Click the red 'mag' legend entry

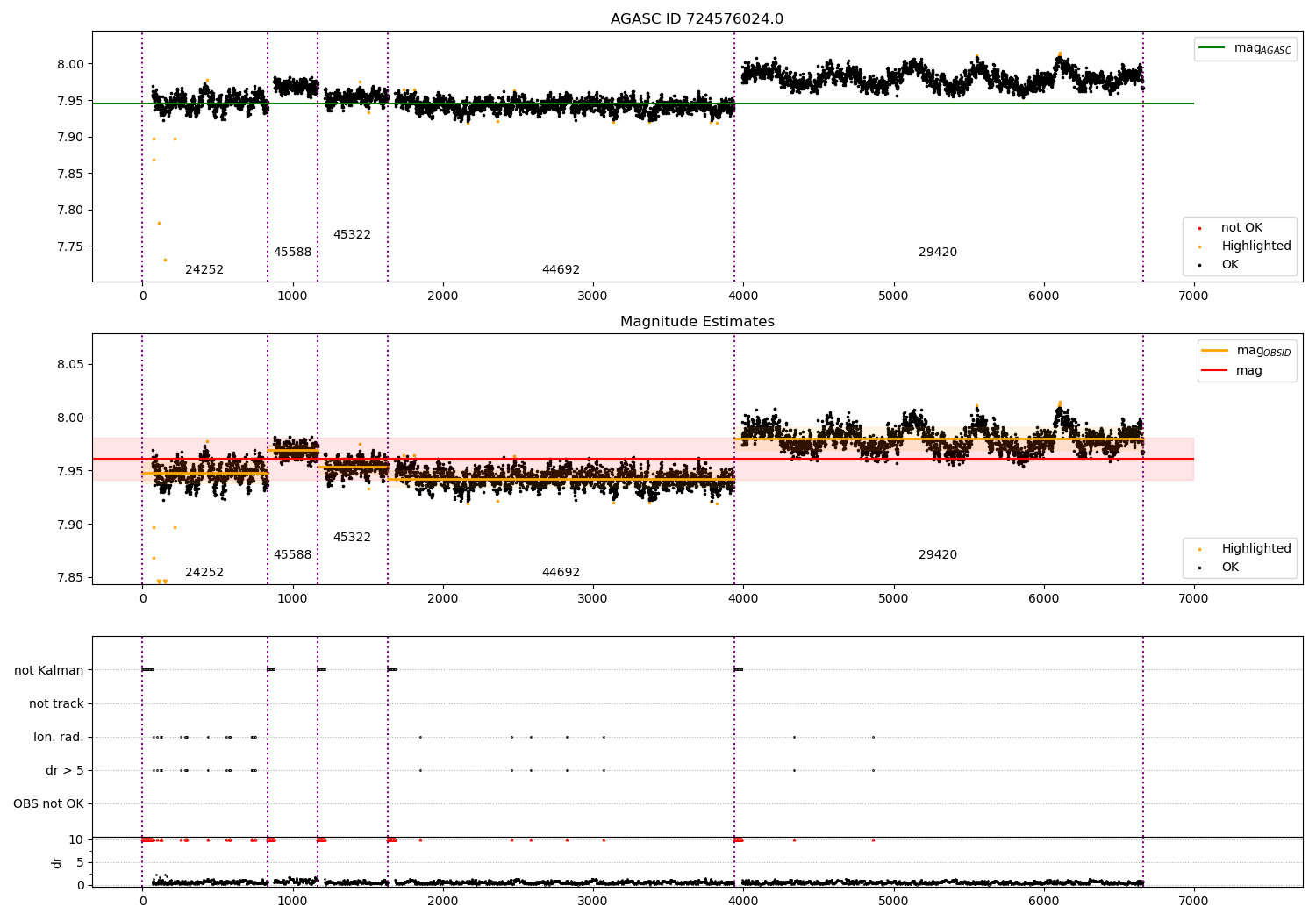tap(1232, 371)
